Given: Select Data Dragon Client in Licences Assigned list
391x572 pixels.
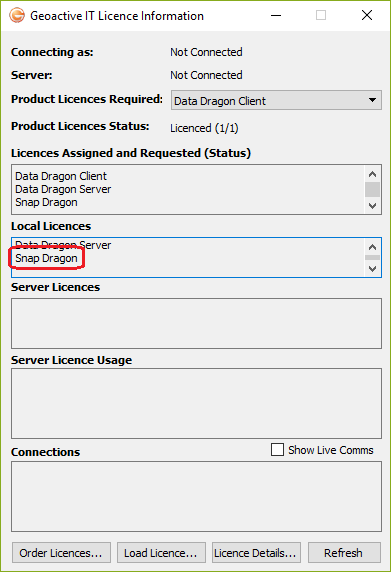Looking at the screenshot, I should (61, 176).
